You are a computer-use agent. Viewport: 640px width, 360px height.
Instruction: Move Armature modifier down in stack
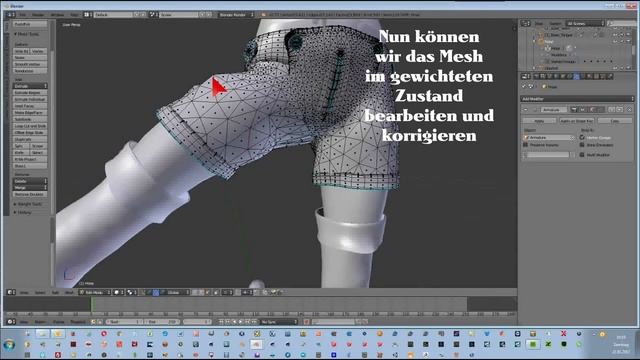pyautogui.click(x=619, y=109)
